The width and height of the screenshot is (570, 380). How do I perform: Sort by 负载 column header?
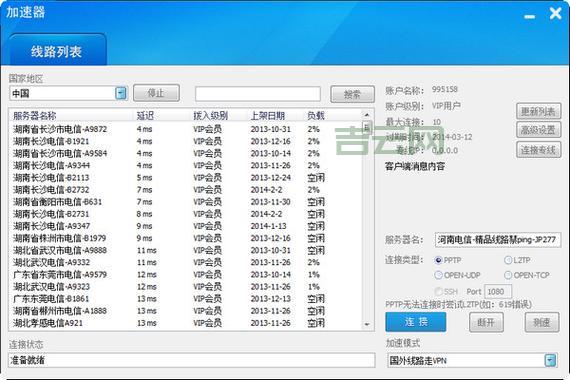click(316, 116)
